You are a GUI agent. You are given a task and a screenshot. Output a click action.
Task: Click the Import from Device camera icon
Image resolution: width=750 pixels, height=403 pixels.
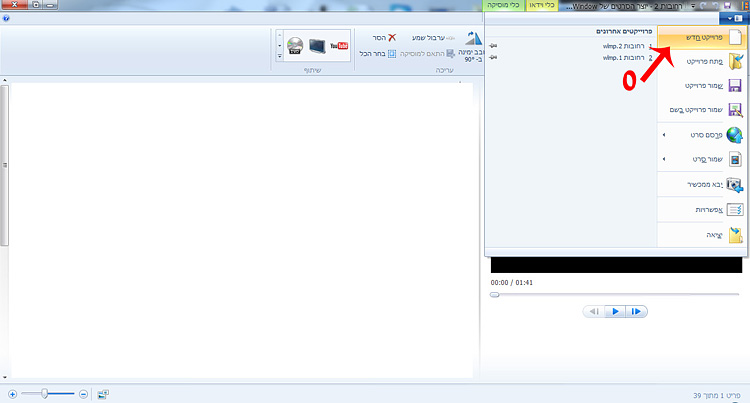pyautogui.click(x=735, y=185)
